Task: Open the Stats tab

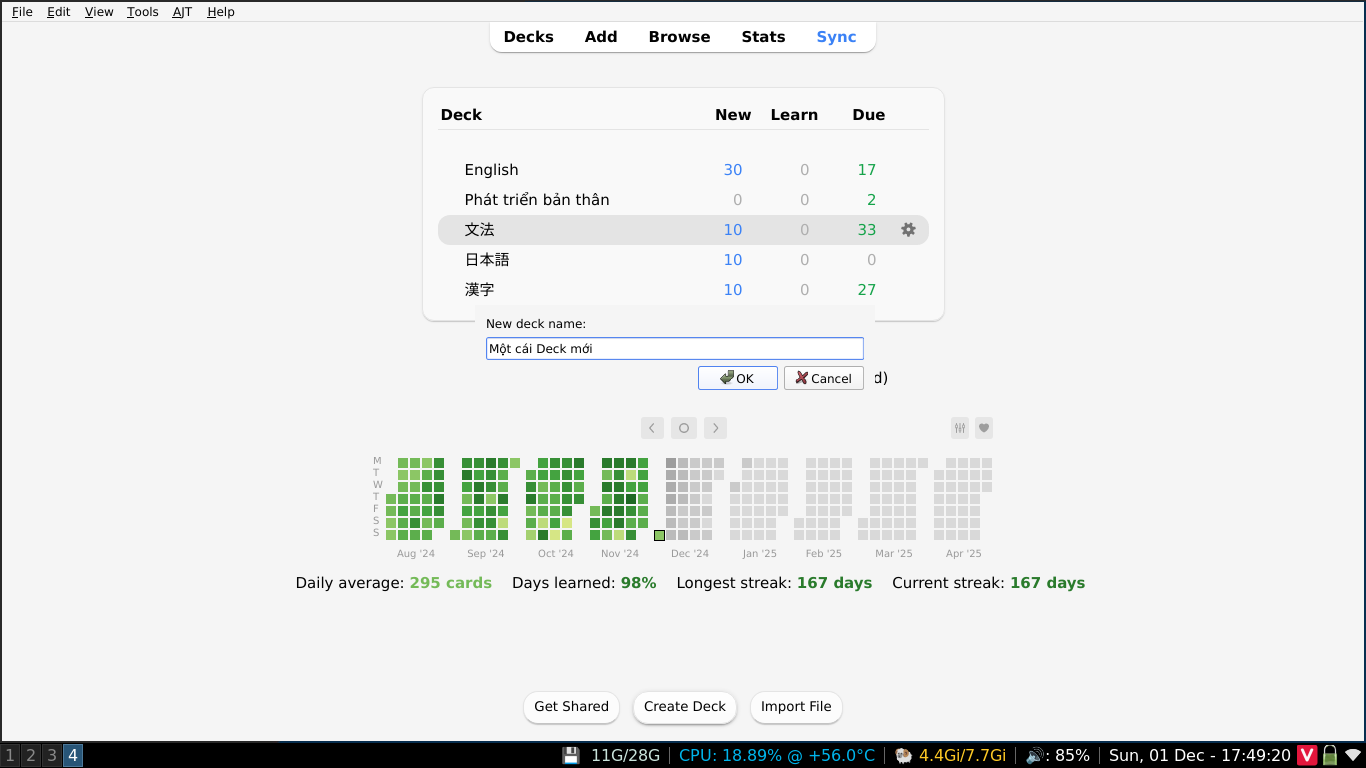Action: [763, 37]
